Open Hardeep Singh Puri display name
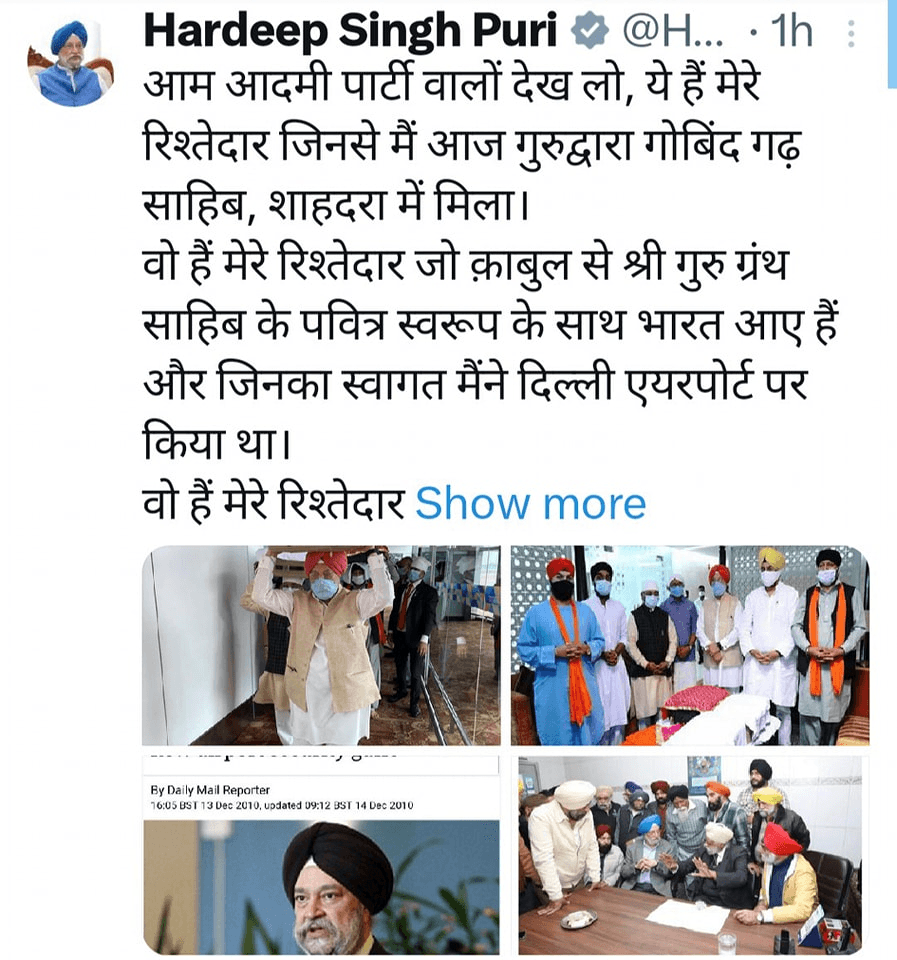Viewport: 897px width, 960px height. click(350, 31)
